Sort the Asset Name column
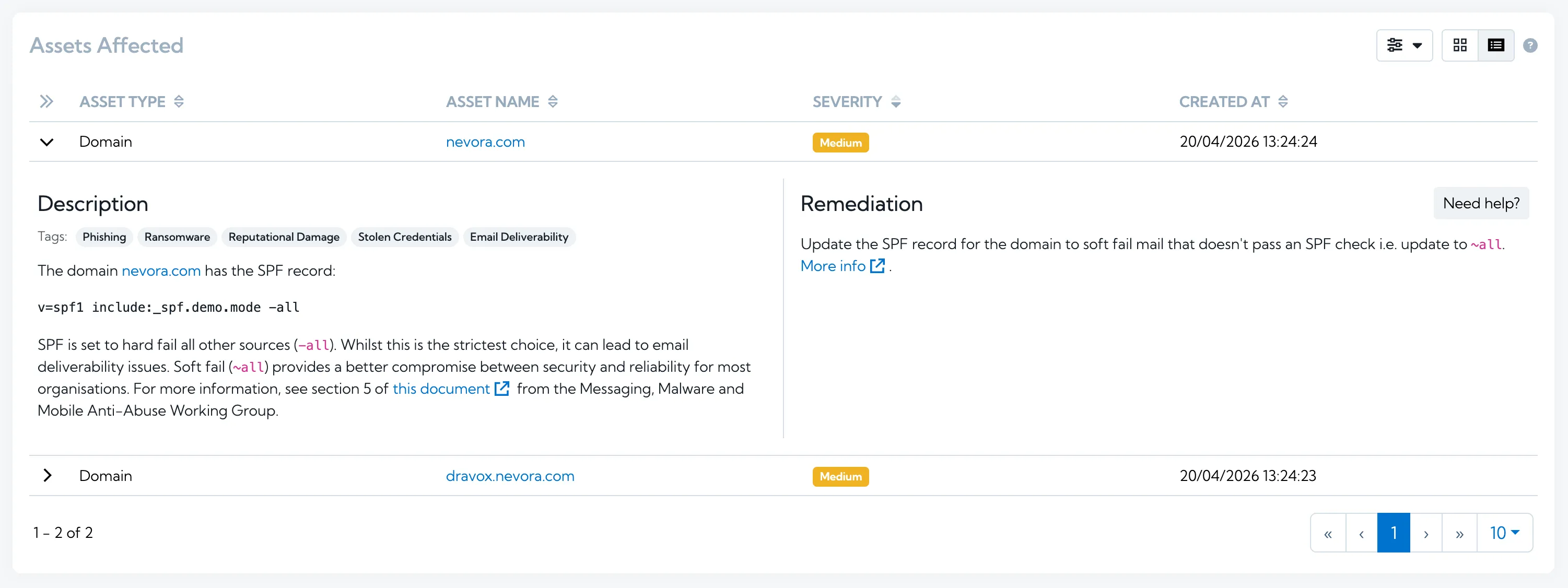 click(x=553, y=102)
